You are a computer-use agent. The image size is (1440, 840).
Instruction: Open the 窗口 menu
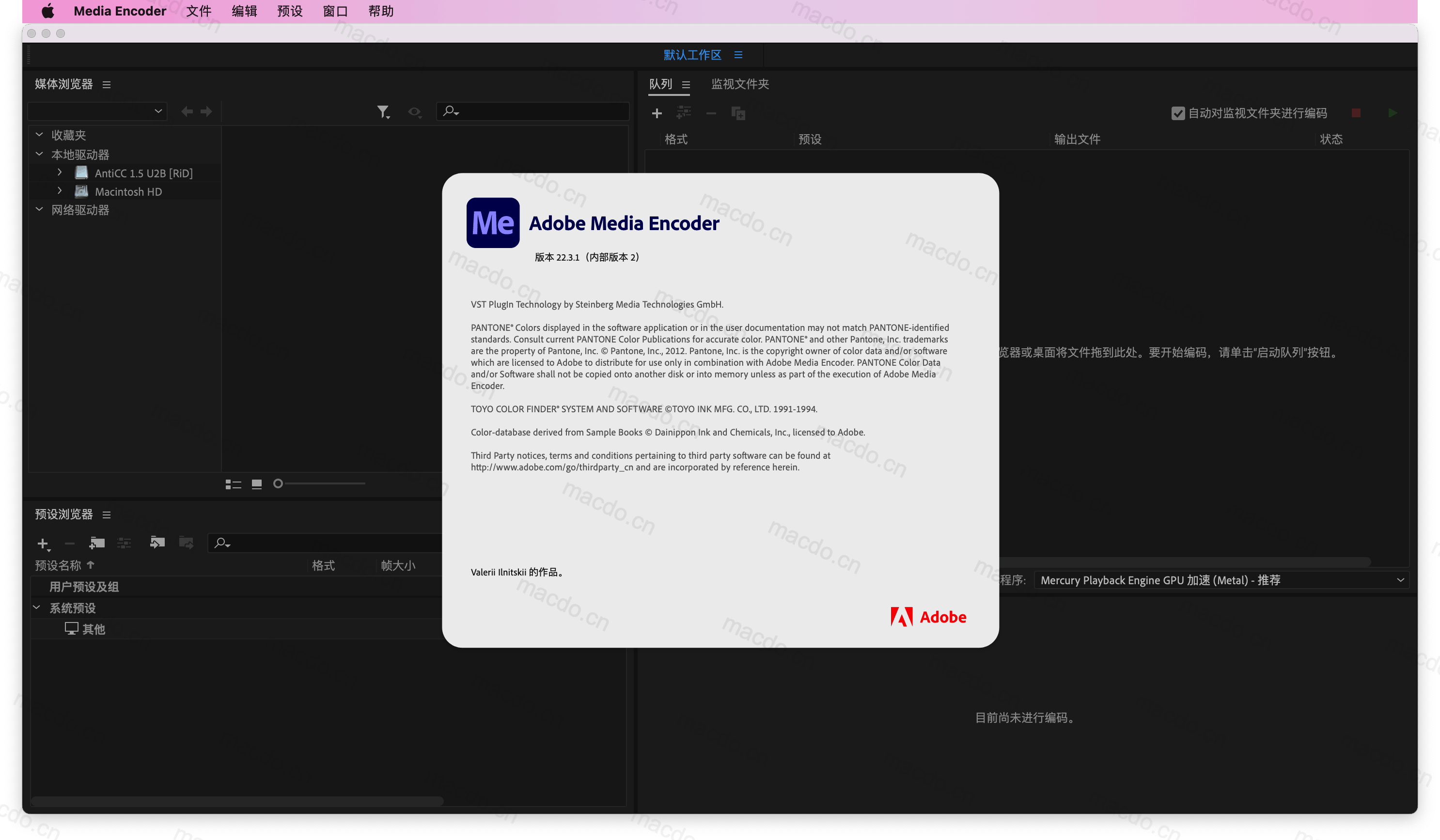pyautogui.click(x=335, y=11)
